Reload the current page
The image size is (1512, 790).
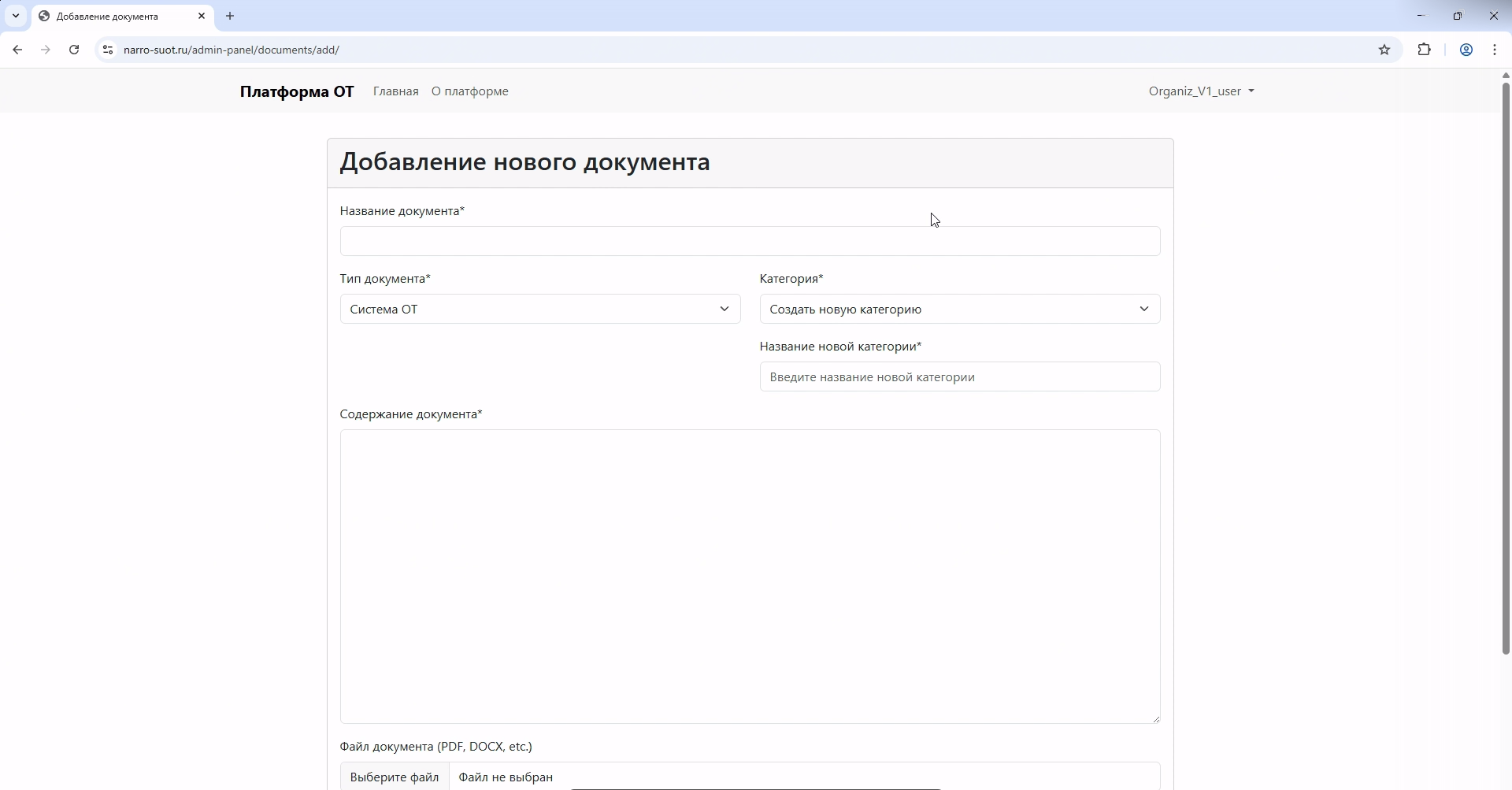(x=73, y=50)
